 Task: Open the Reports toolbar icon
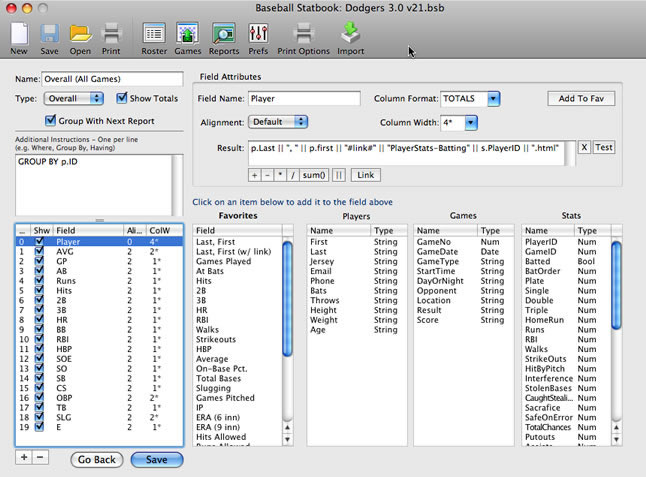[x=224, y=34]
